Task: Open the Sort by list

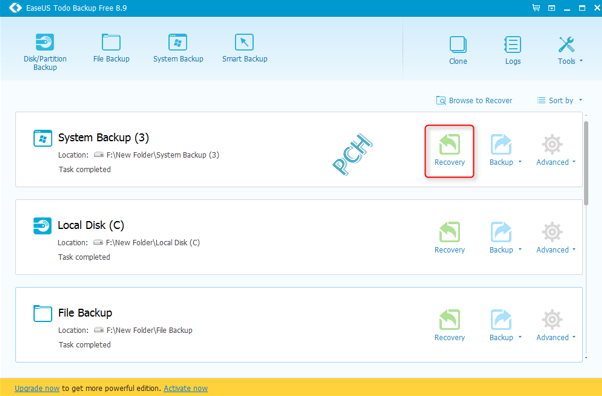Action: [559, 100]
